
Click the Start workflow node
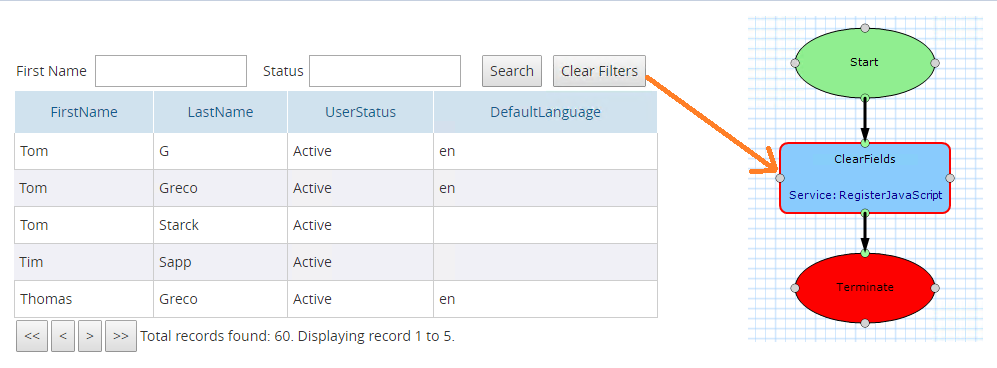click(865, 62)
